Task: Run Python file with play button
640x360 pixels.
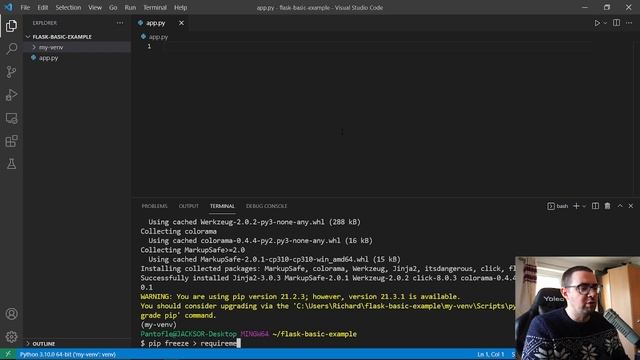Action: [597, 23]
